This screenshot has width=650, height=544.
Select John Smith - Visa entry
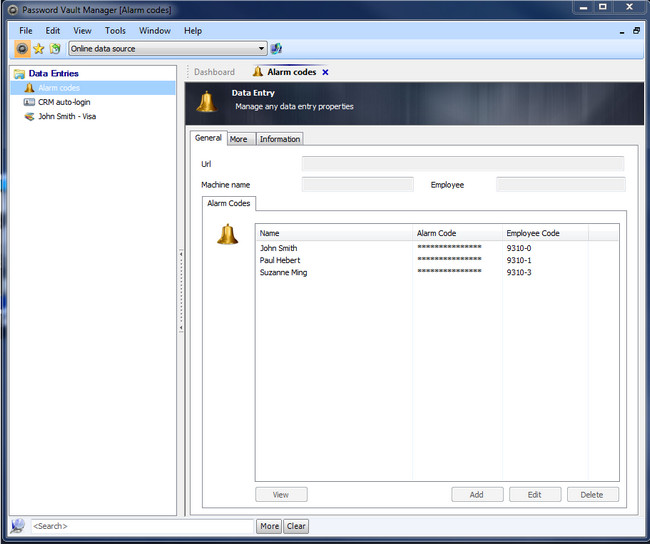pyautogui.click(x=67, y=117)
